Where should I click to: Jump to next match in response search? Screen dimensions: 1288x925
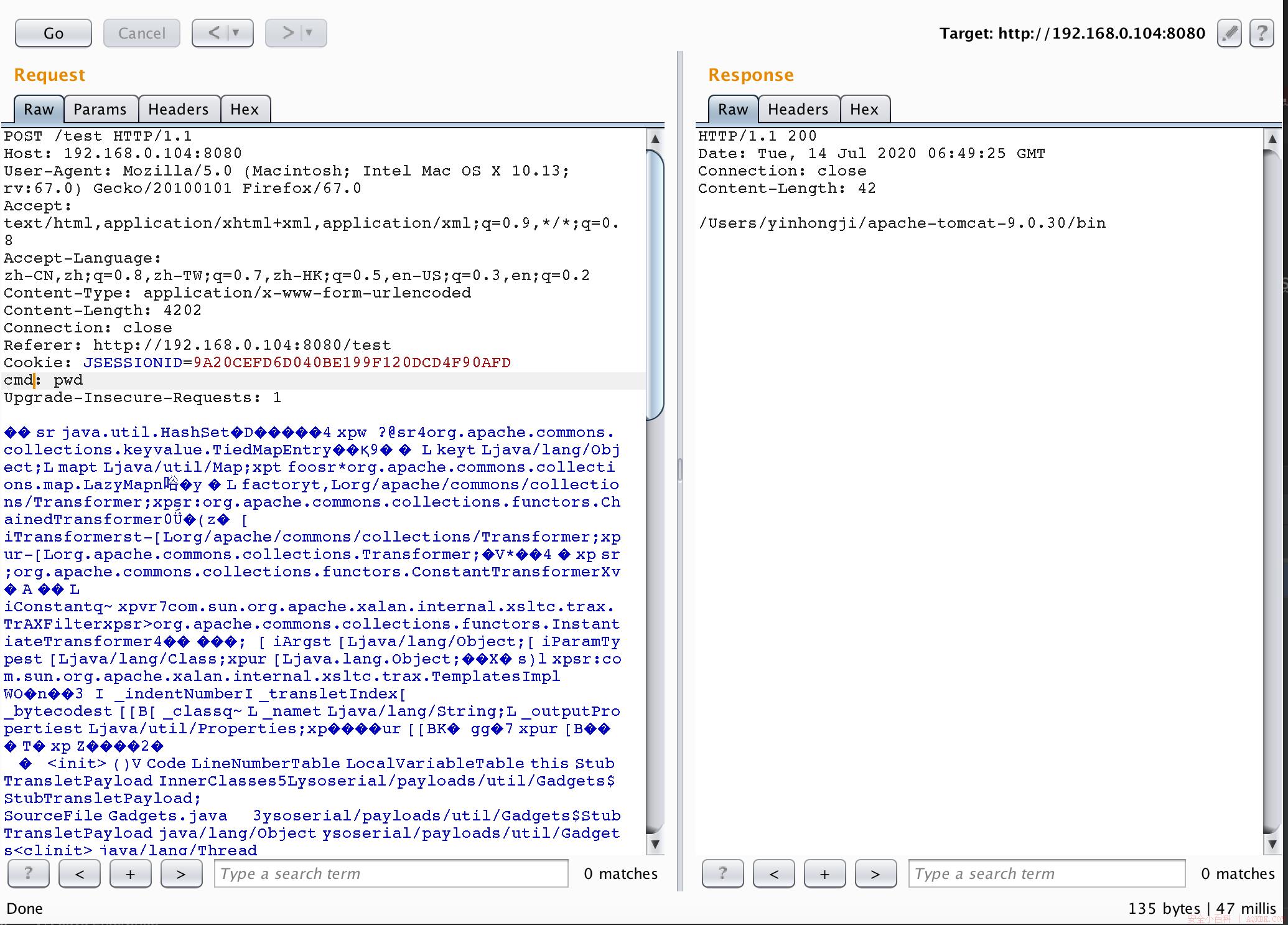pyautogui.click(x=876, y=873)
